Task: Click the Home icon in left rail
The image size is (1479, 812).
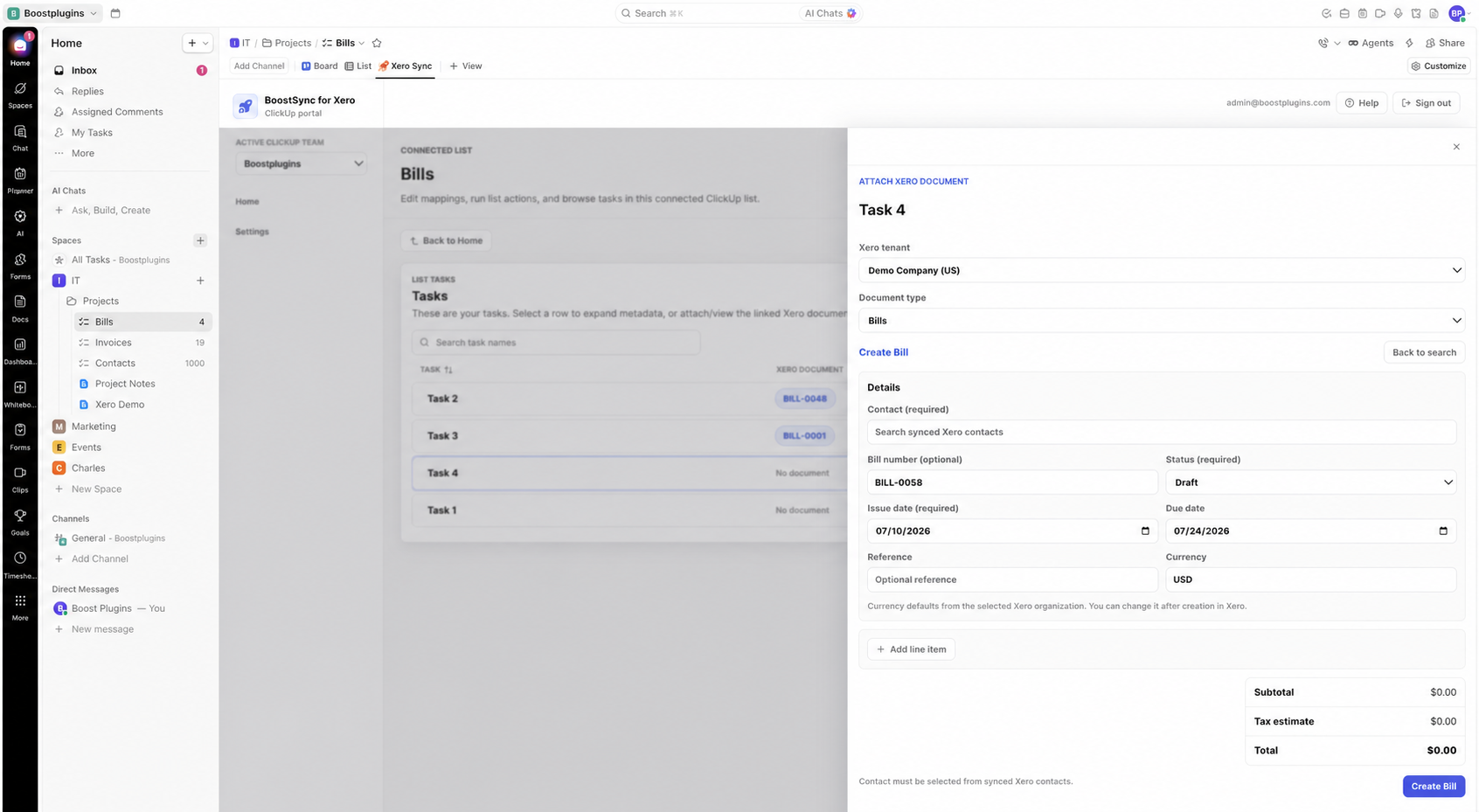Action: pos(20,51)
